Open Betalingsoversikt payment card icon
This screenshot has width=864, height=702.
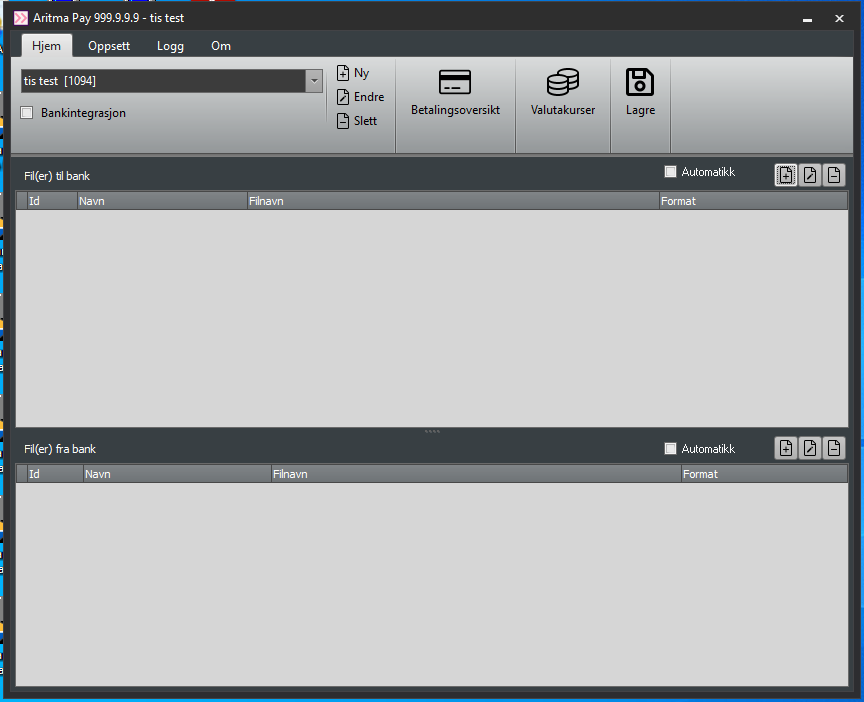pyautogui.click(x=455, y=83)
